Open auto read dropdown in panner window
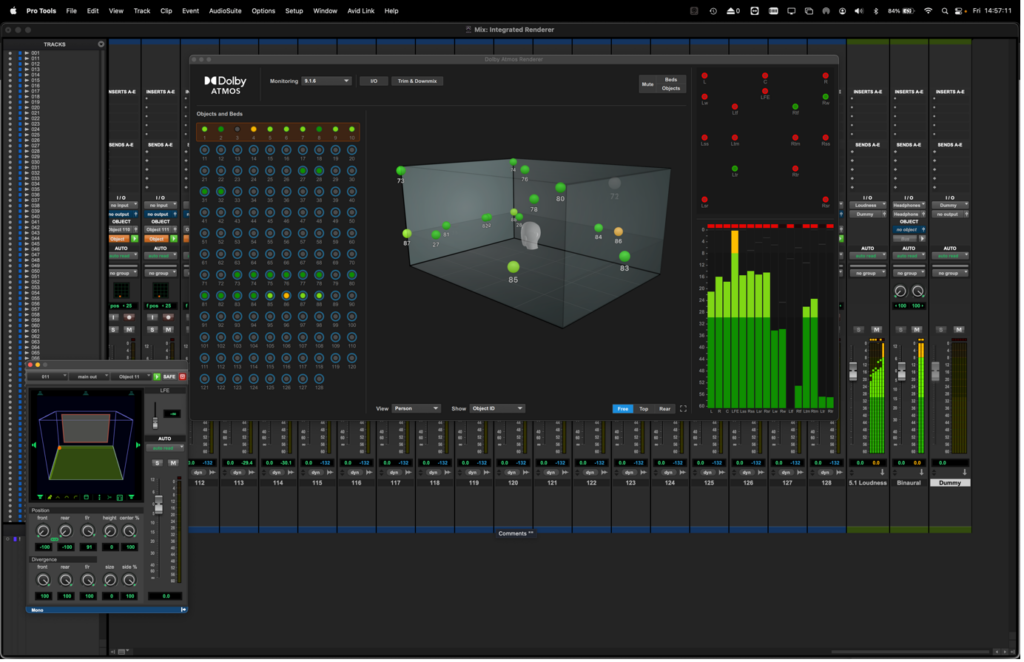 tap(165, 448)
